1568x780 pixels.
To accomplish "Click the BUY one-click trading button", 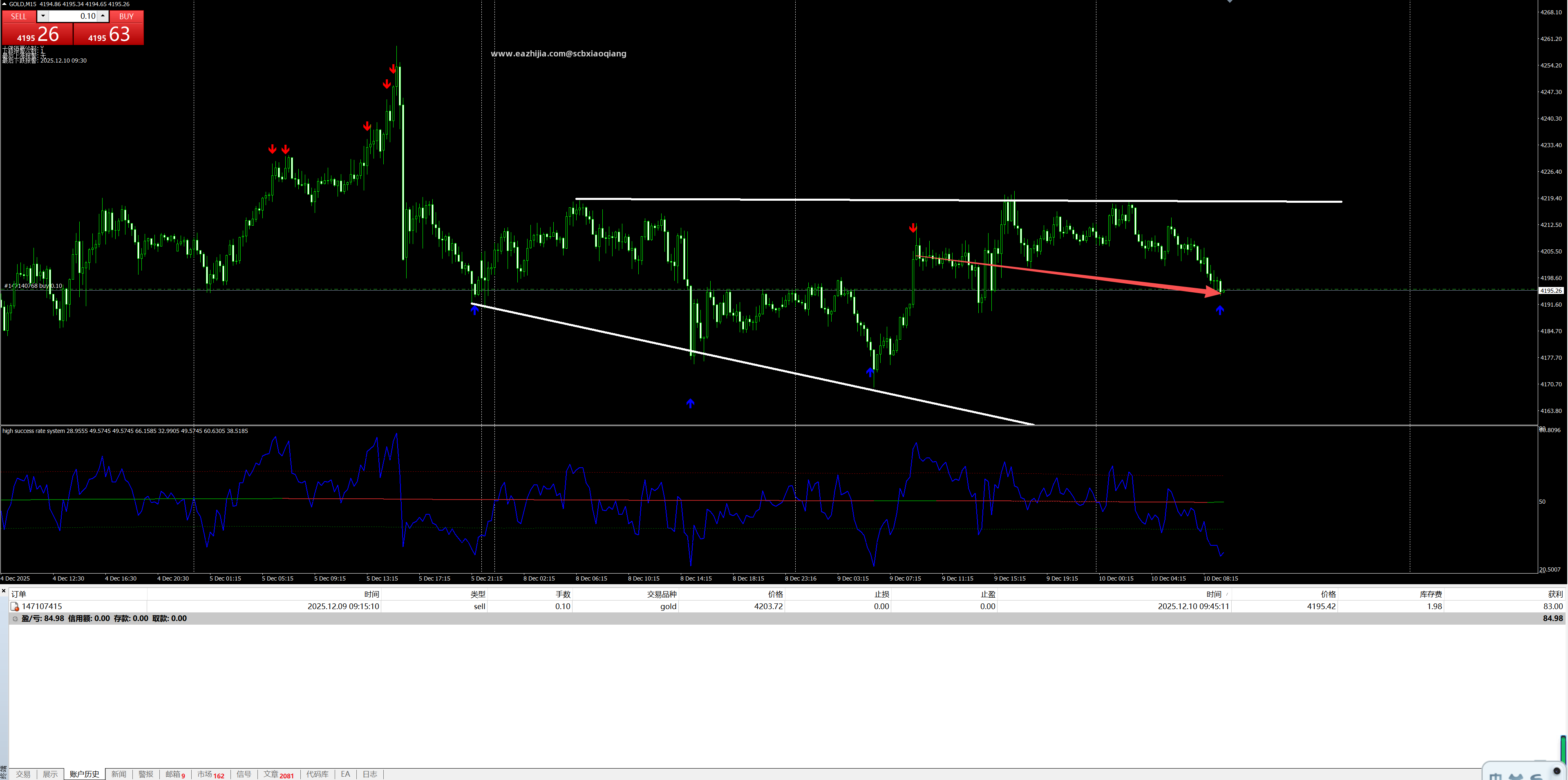I will (126, 16).
